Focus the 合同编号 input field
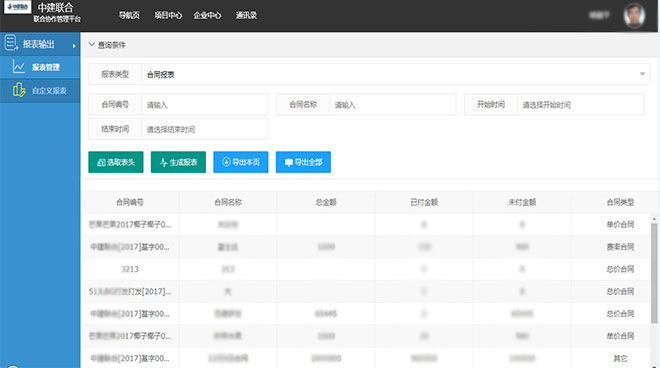This screenshot has height=368, width=660. click(205, 105)
